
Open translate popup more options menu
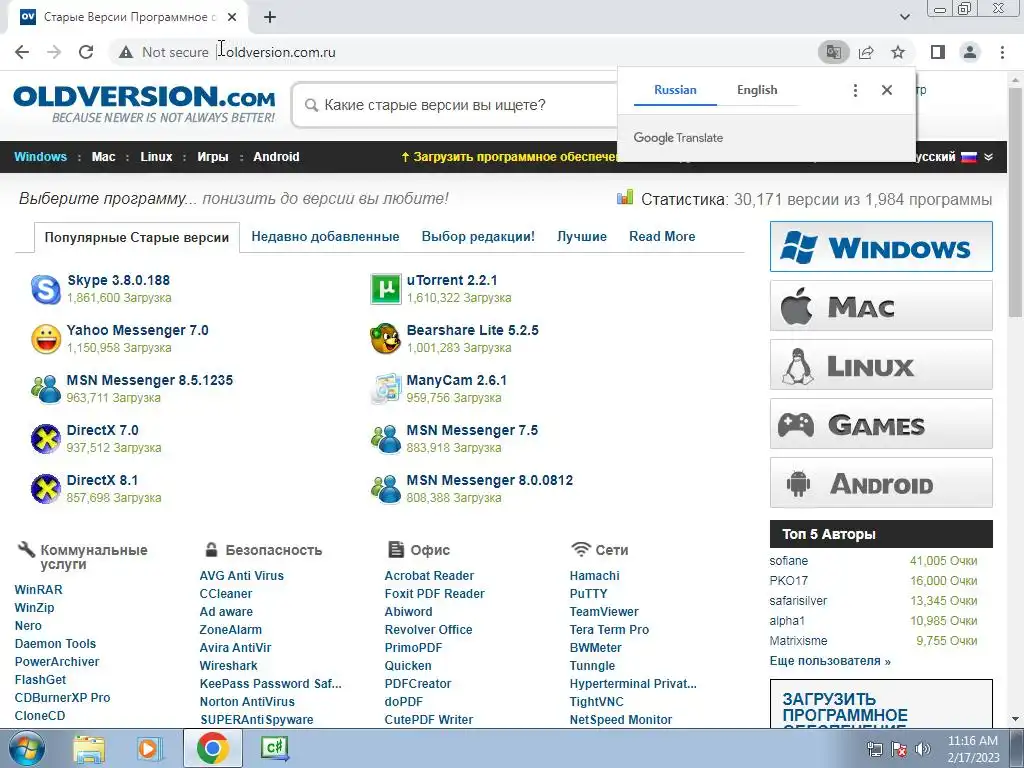[x=855, y=90]
